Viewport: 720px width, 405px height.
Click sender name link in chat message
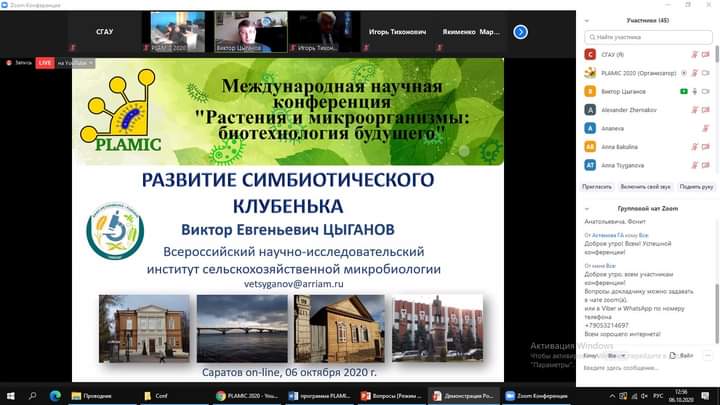608,235
